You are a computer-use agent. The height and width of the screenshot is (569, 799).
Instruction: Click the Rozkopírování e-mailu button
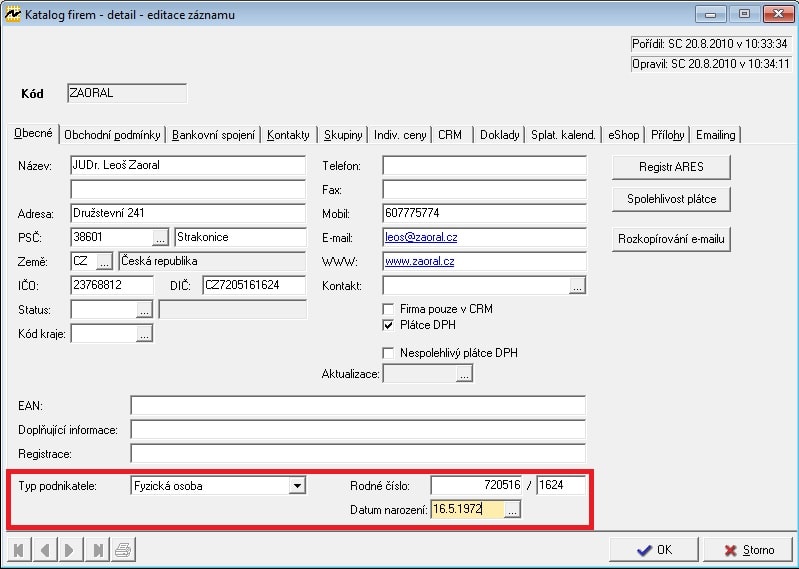pyautogui.click(x=671, y=239)
